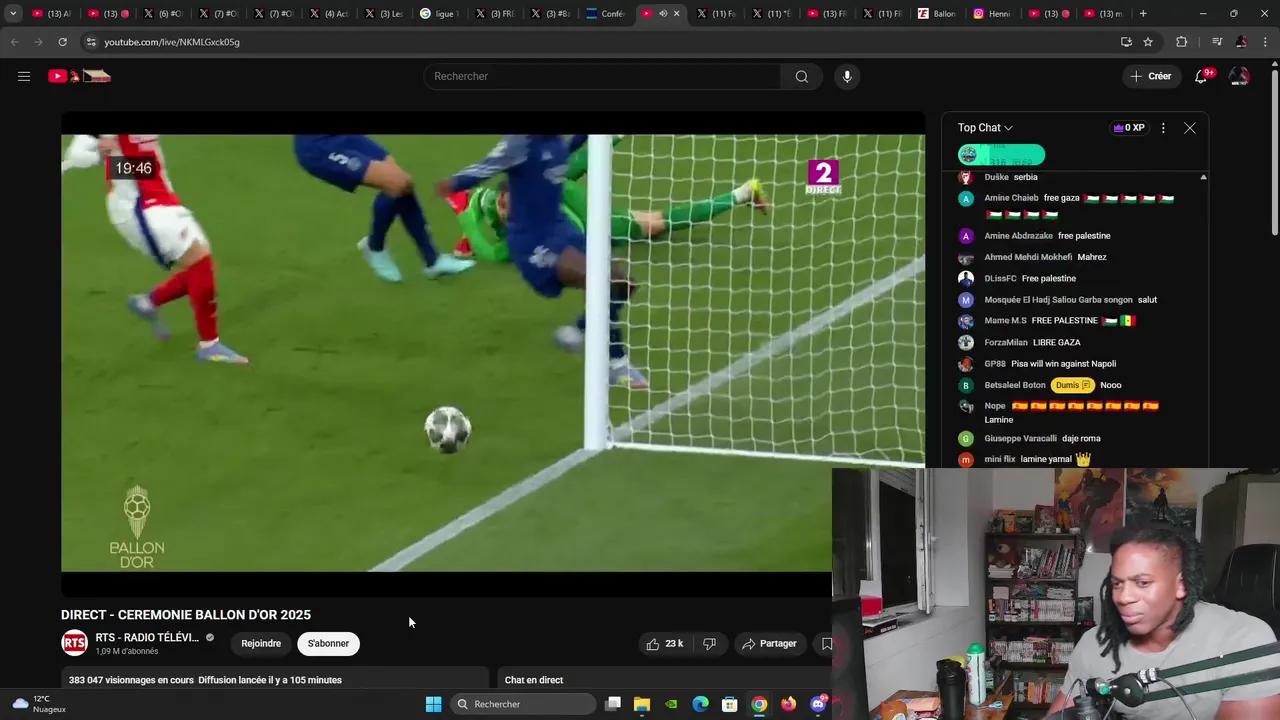Screen dimensions: 1280x720
Task: Click the highlighted green pinned chat chip
Action: [x=1001, y=155]
